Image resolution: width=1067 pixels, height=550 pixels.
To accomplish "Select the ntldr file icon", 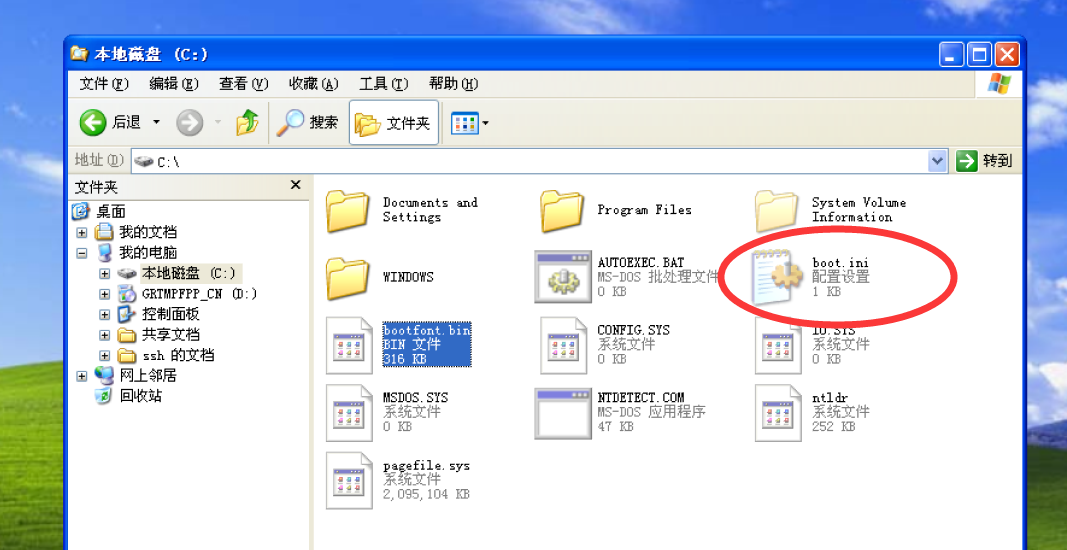I will [x=778, y=412].
